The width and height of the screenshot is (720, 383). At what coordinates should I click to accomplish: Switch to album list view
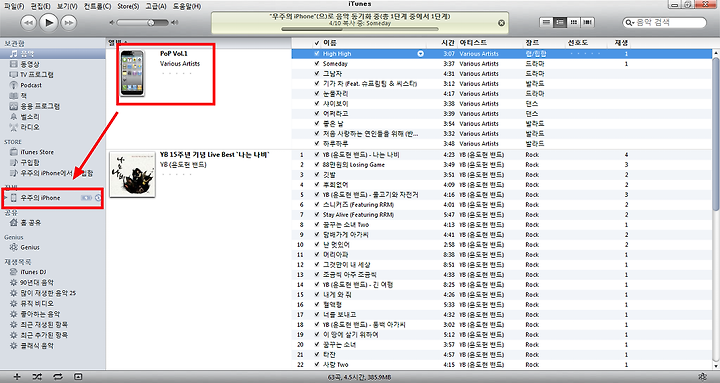coord(560,22)
